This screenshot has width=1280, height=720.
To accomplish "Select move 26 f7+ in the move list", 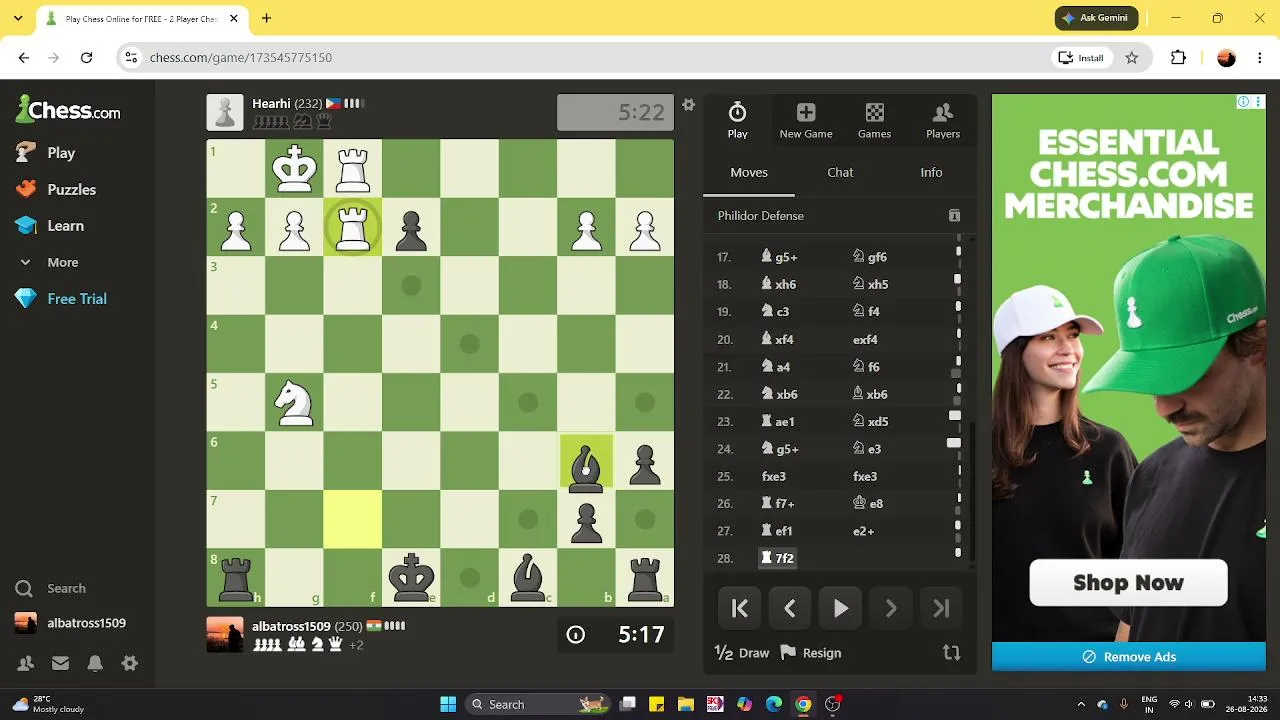I will pos(778,504).
